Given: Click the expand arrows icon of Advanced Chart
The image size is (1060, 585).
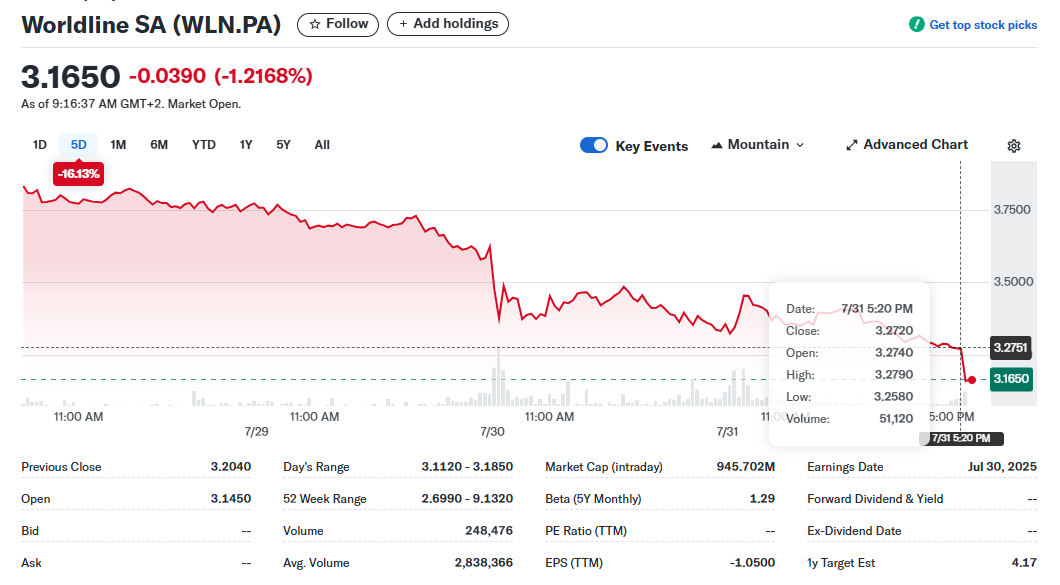Looking at the screenshot, I should coord(852,145).
